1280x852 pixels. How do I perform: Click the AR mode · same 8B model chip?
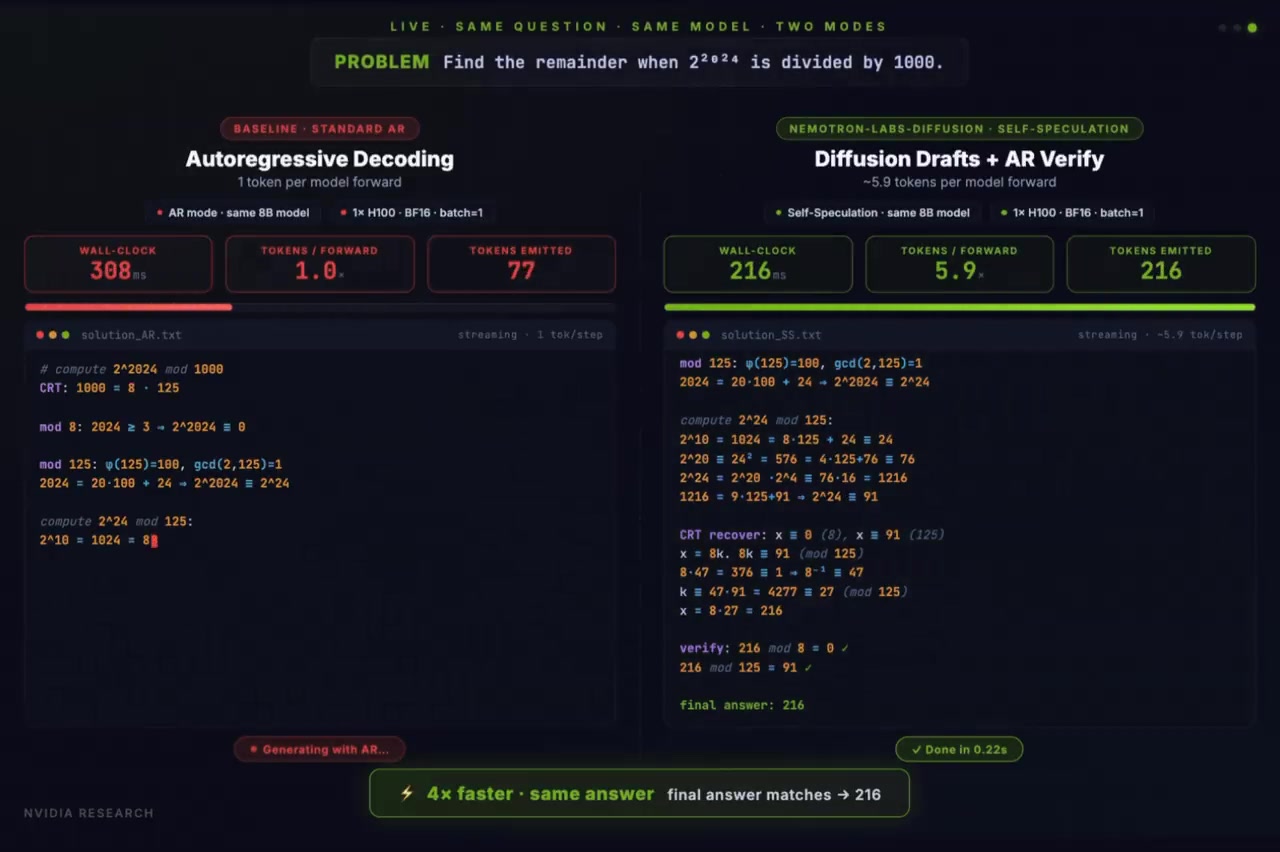tap(232, 213)
